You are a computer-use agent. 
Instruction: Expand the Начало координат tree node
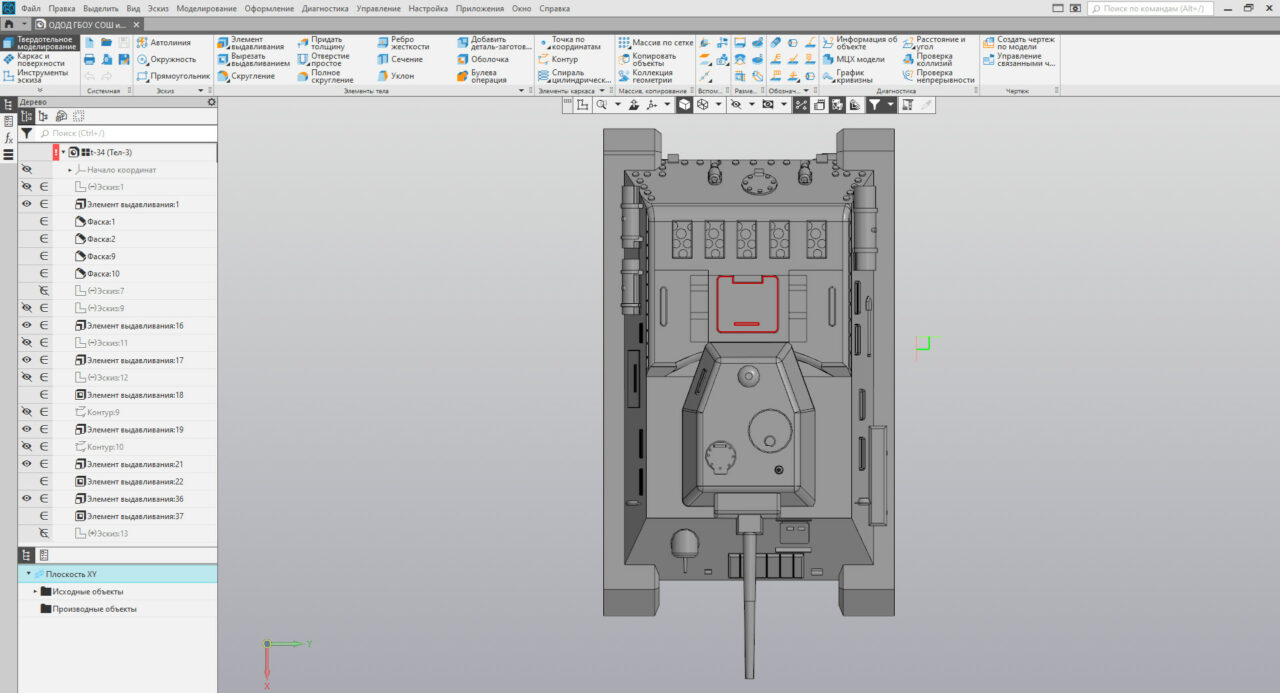69,170
